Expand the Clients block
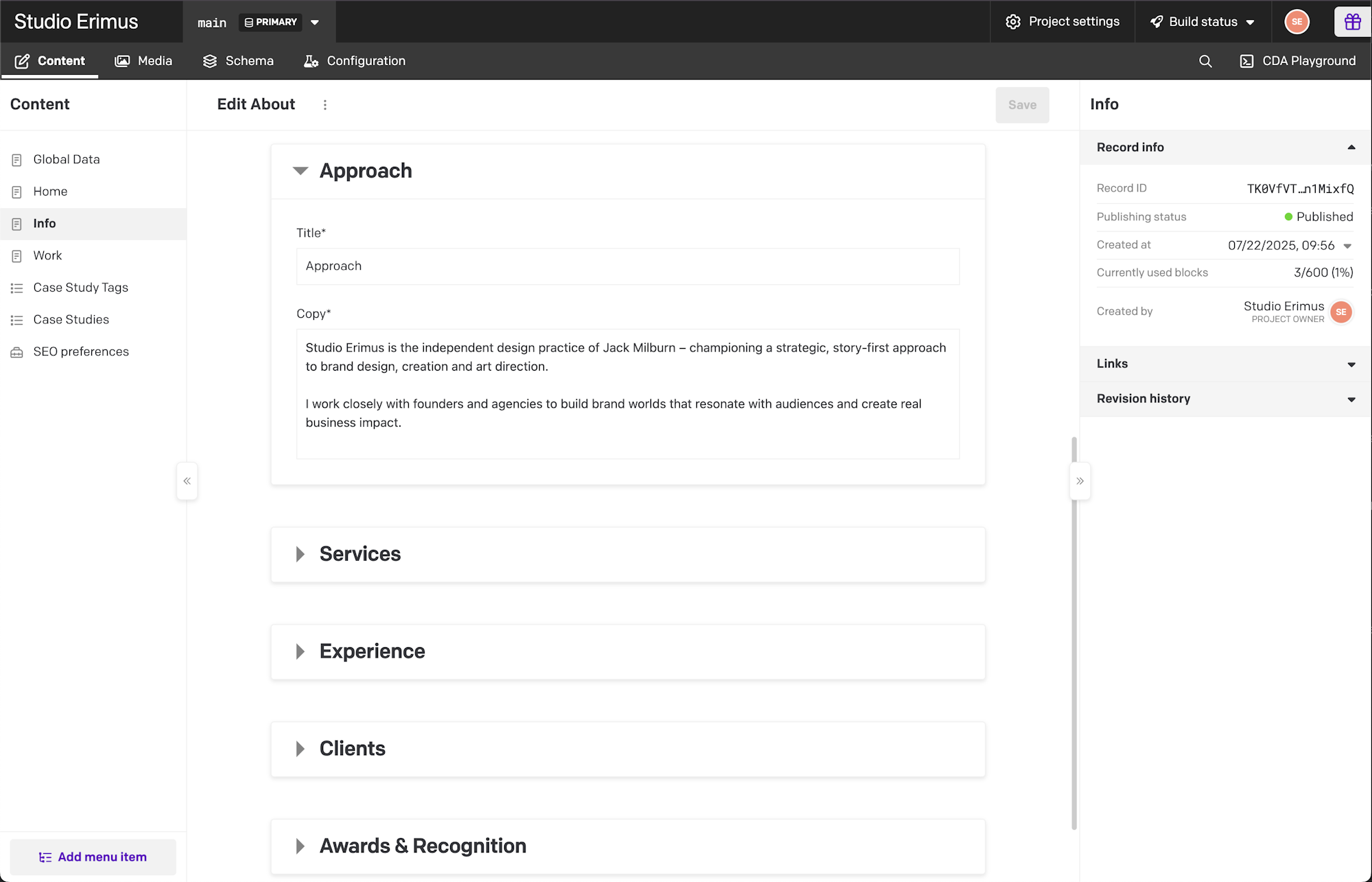The height and width of the screenshot is (882, 1372). pyautogui.click(x=300, y=749)
